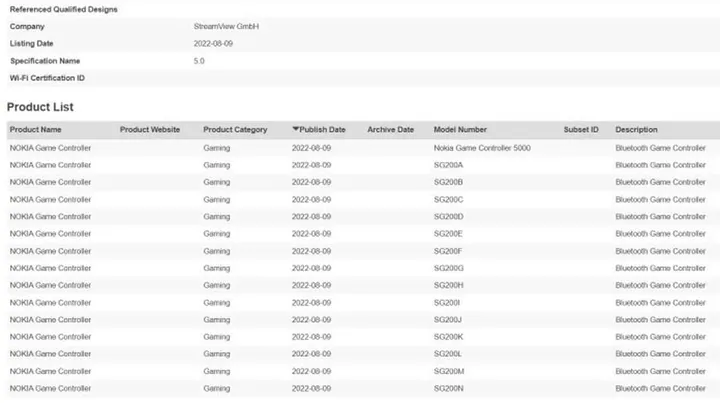The height and width of the screenshot is (403, 720).
Task: Select model number SG200N
Action: click(448, 388)
